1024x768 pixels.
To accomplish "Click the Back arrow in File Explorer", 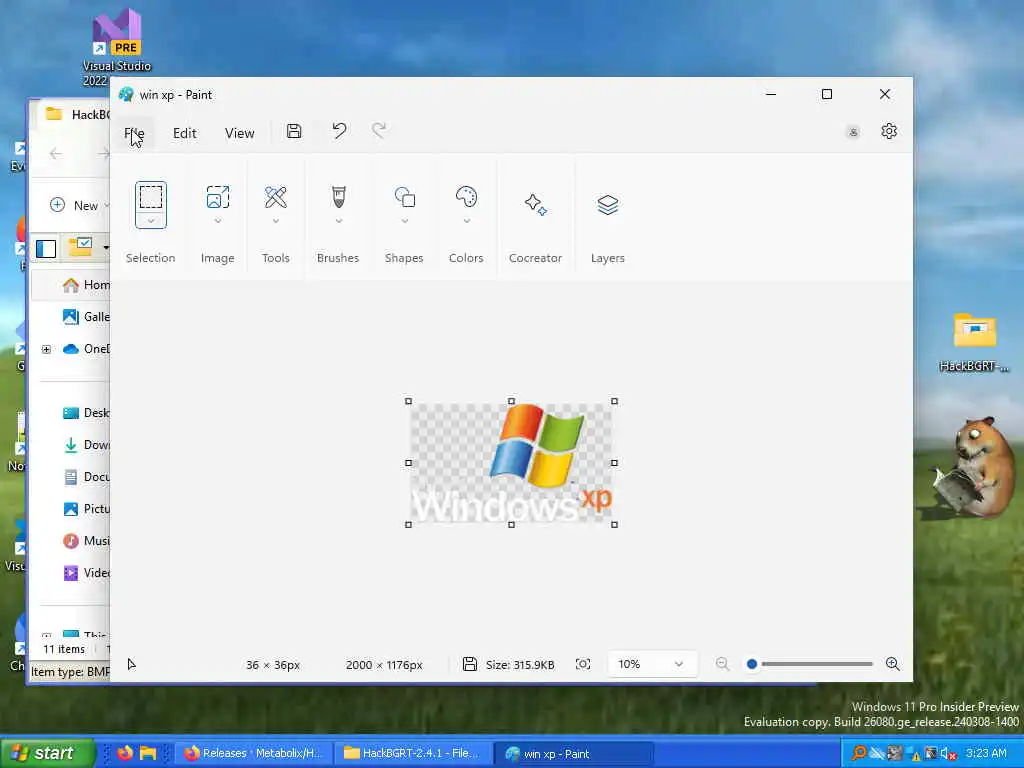I will point(56,153).
